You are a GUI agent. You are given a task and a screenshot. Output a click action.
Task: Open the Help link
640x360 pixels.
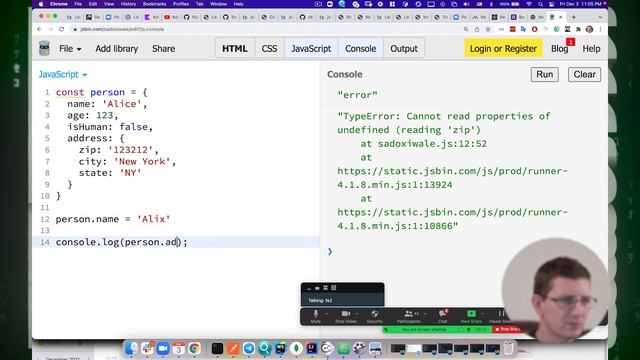pyautogui.click(x=591, y=49)
